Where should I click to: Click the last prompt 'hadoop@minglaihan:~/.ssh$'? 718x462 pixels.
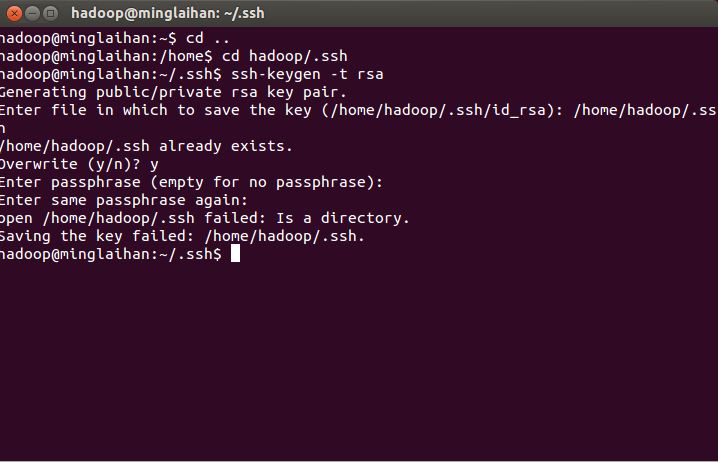coord(111,254)
